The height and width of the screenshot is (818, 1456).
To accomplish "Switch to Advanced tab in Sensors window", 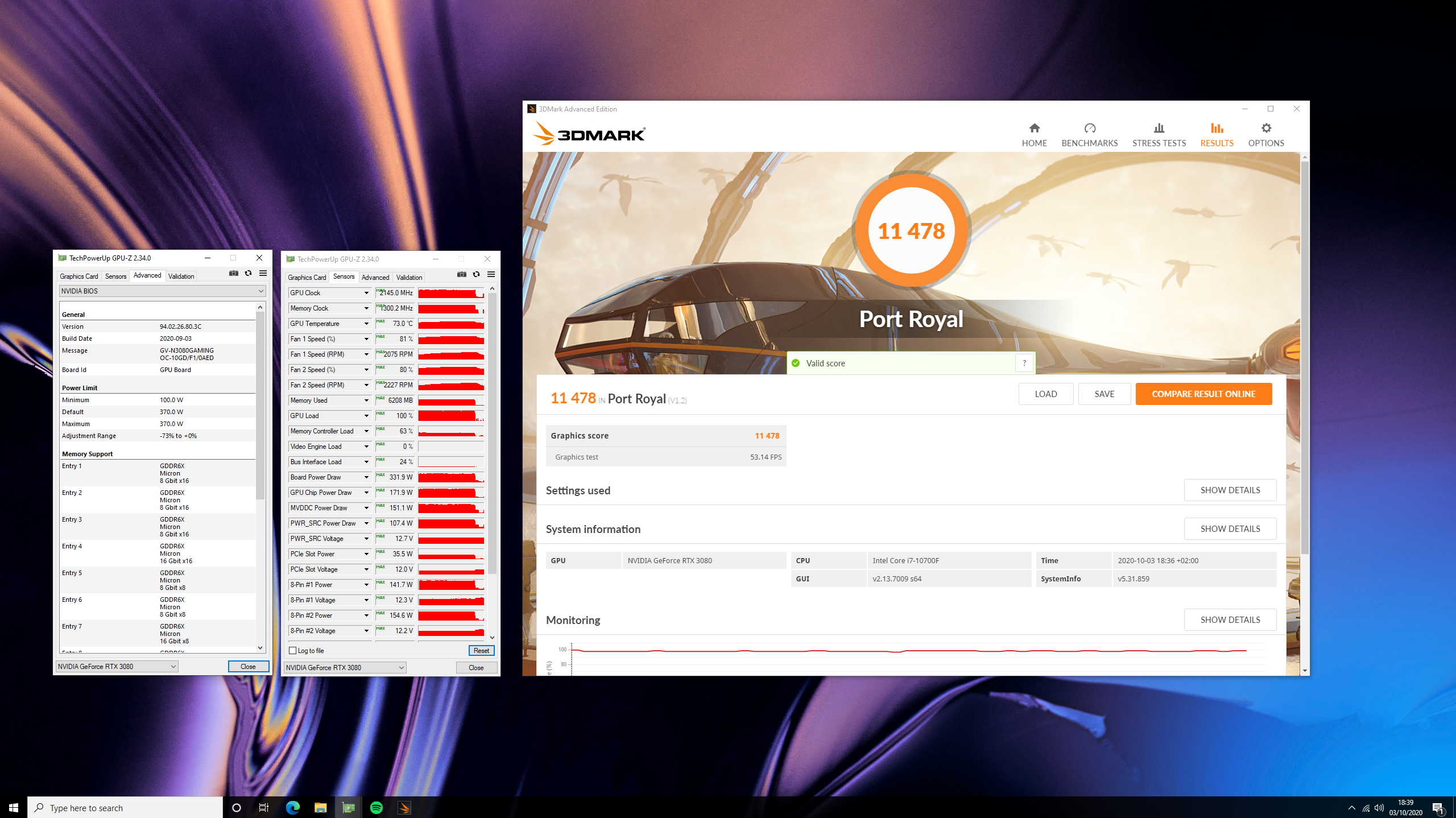I will (375, 277).
